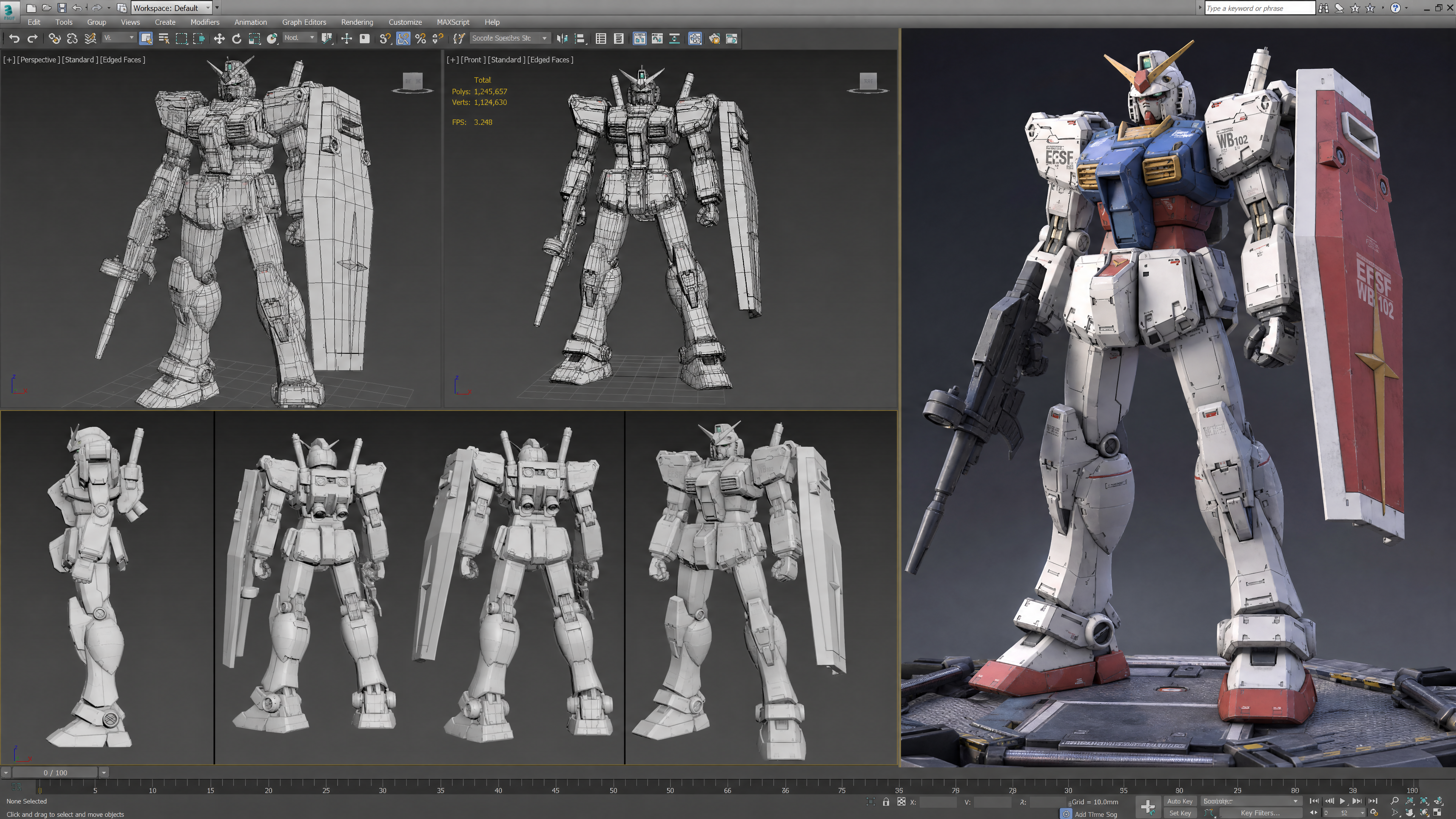Open a file with the folder icon

pyautogui.click(x=47, y=8)
